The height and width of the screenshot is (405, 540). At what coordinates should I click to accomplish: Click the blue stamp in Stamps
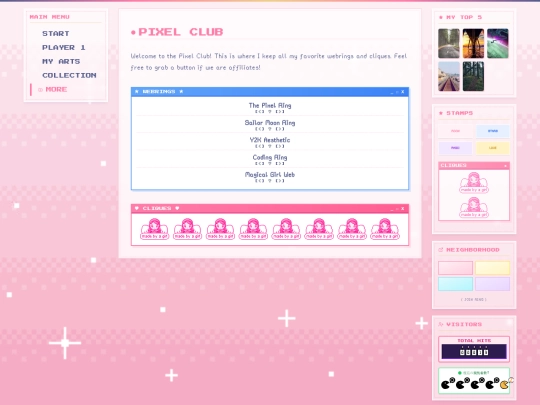492,131
